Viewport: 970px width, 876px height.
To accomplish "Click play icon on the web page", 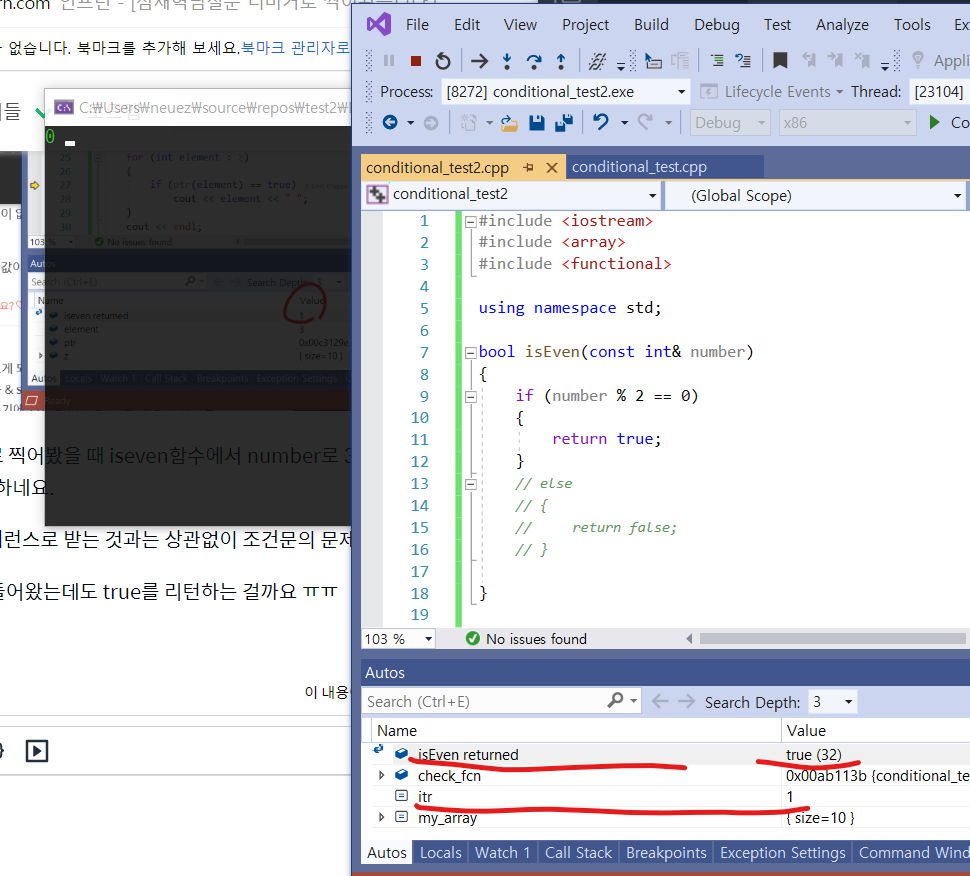I will [36, 751].
